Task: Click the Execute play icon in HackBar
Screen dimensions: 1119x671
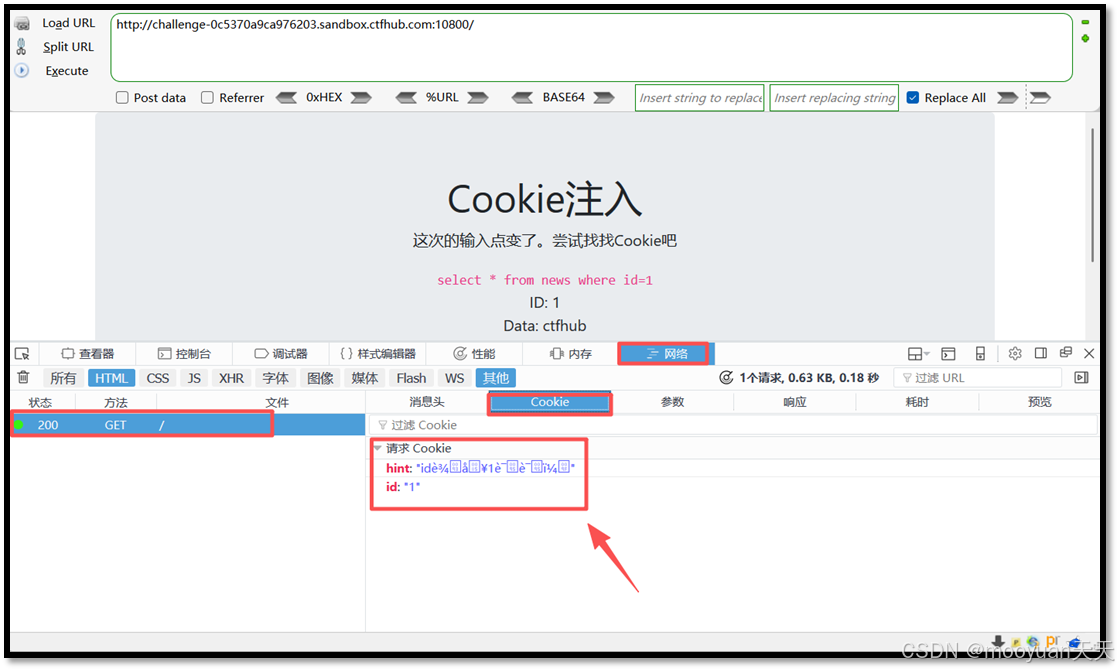Action: (21, 70)
